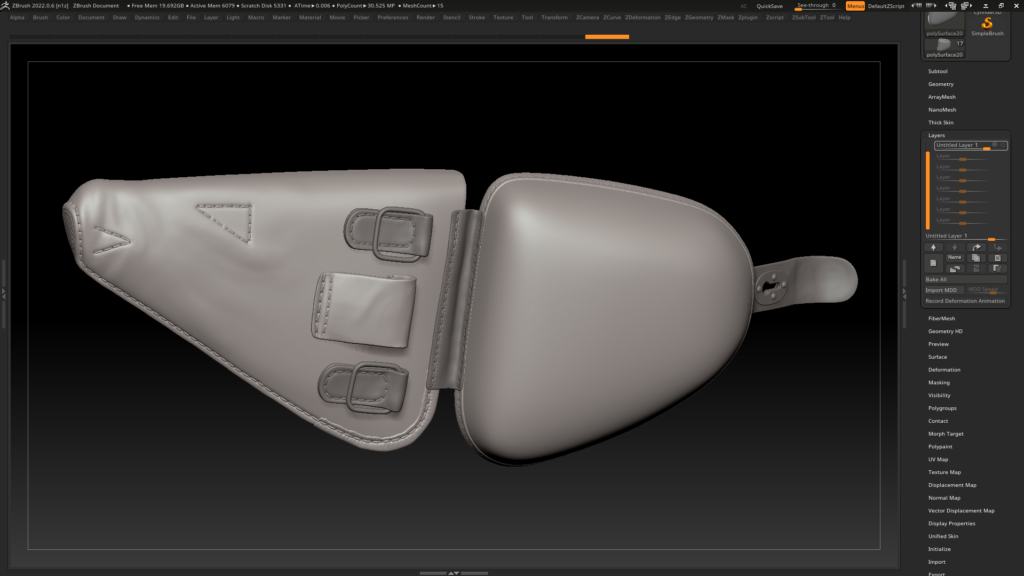Expand the ArrayMesh section
This screenshot has width=1024, height=576.
pyautogui.click(x=942, y=97)
